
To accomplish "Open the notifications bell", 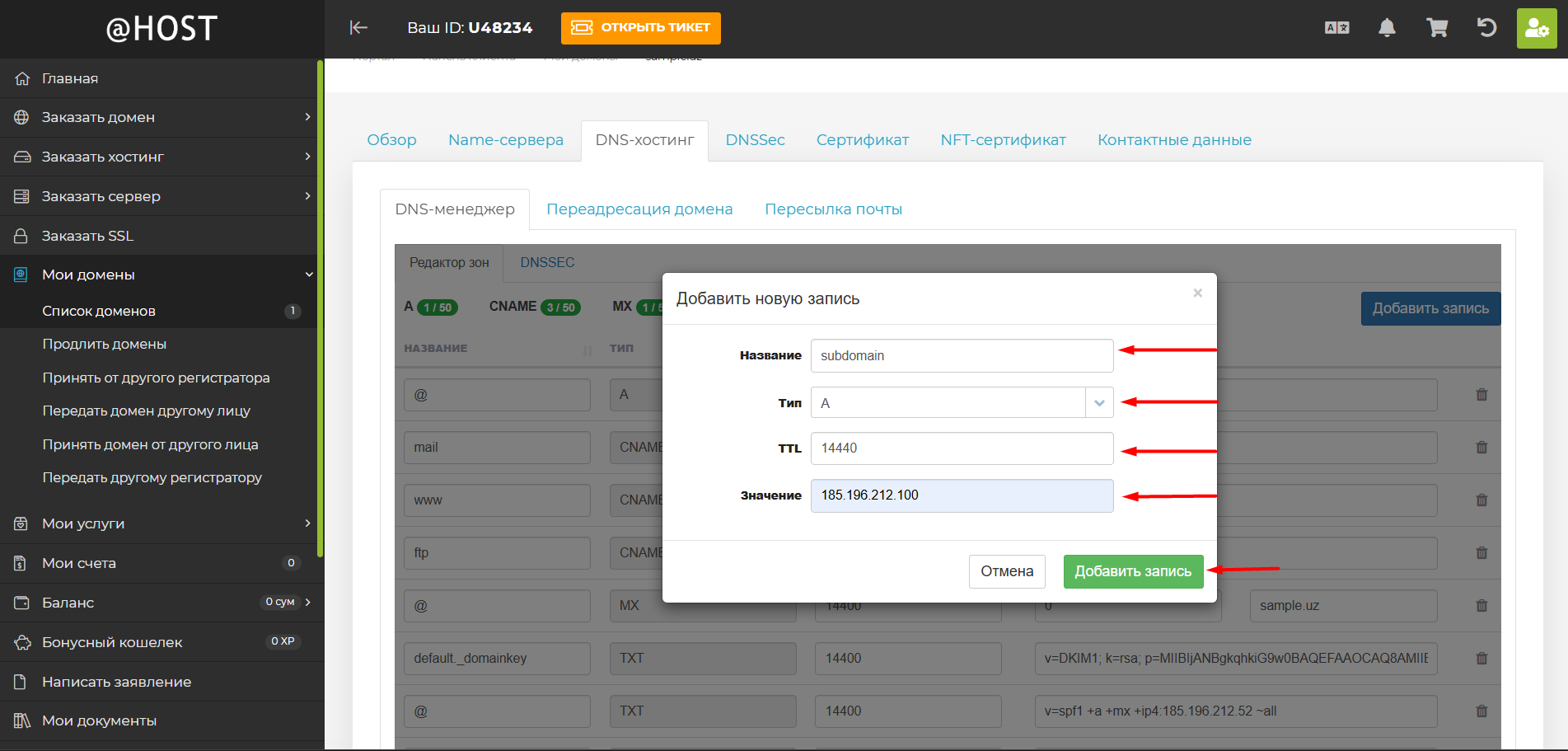I will pyautogui.click(x=1387, y=28).
